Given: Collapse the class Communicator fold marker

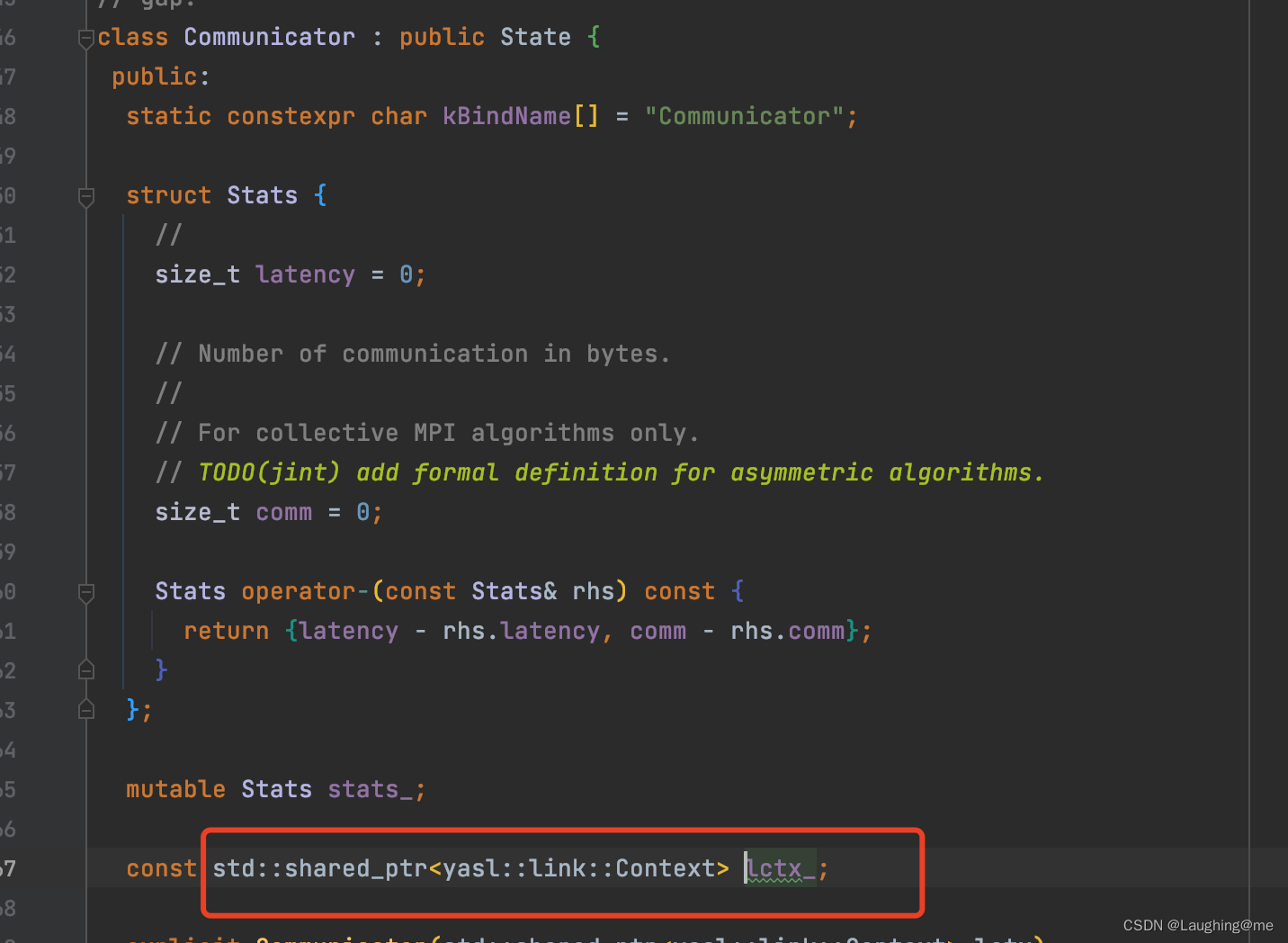Looking at the screenshot, I should 86,38.
